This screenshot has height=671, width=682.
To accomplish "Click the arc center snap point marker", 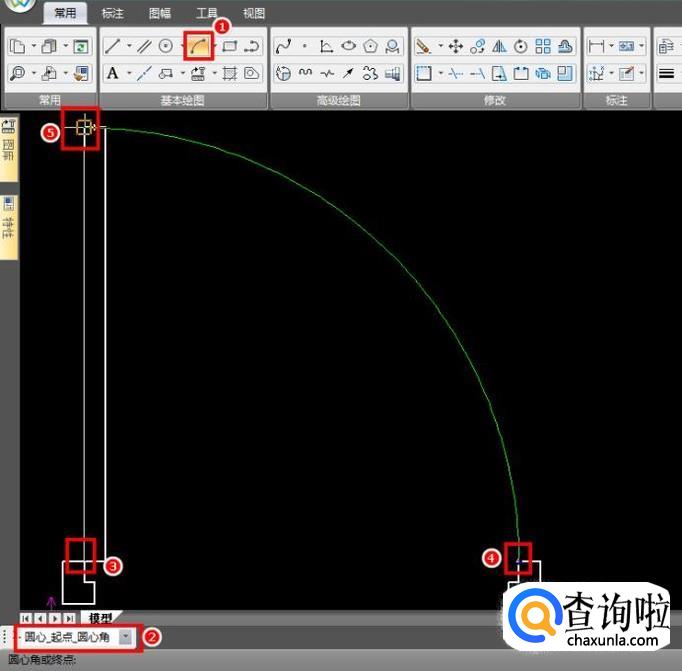I will tap(83, 128).
